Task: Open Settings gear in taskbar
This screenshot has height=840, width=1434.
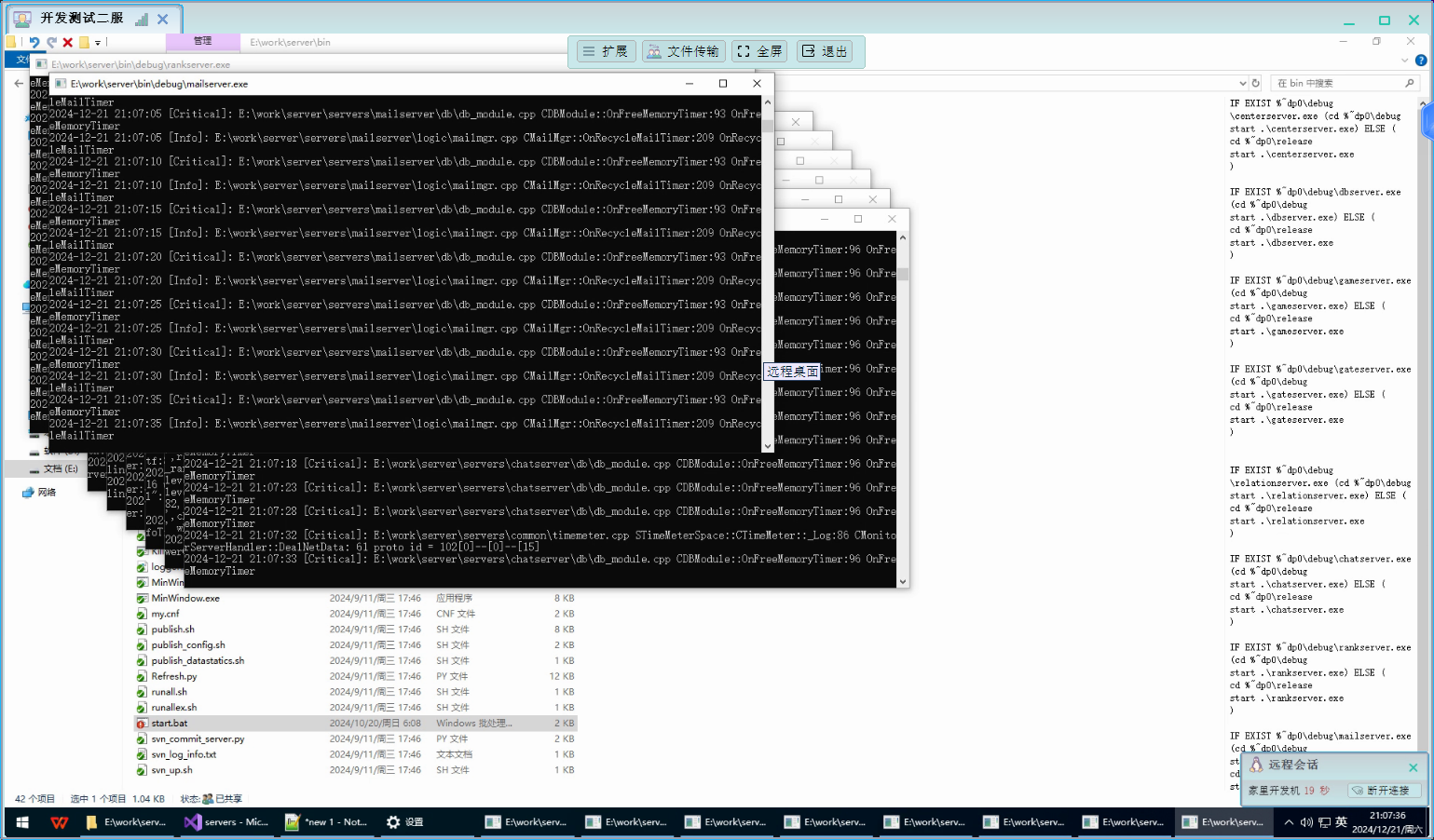Action: point(405,822)
